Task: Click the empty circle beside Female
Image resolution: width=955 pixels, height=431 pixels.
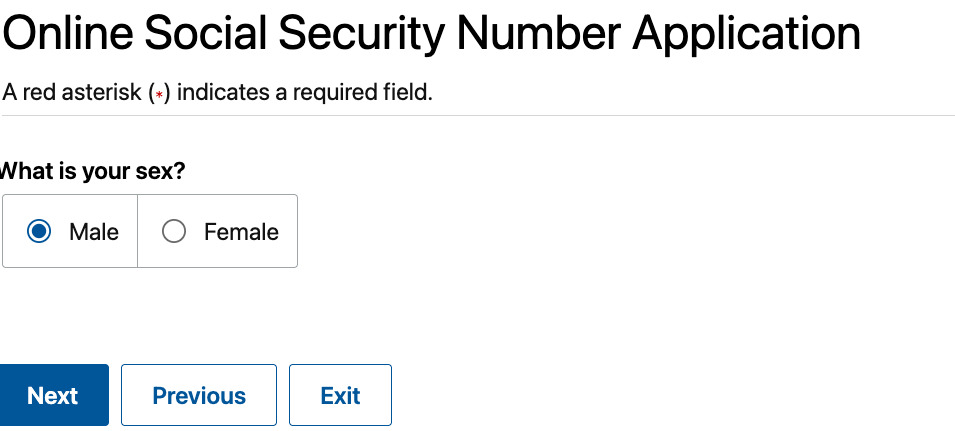Action: tap(174, 232)
